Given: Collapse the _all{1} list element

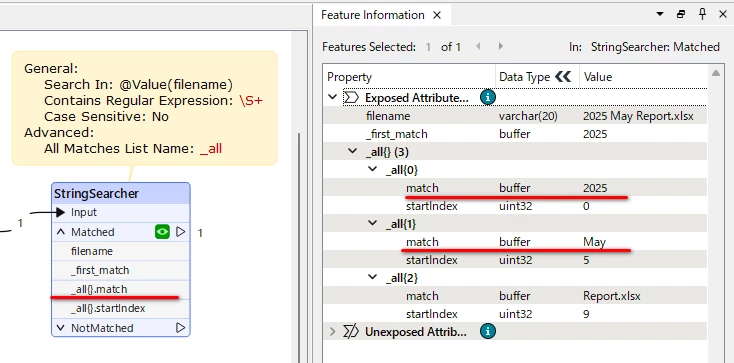Looking at the screenshot, I should (373, 223).
